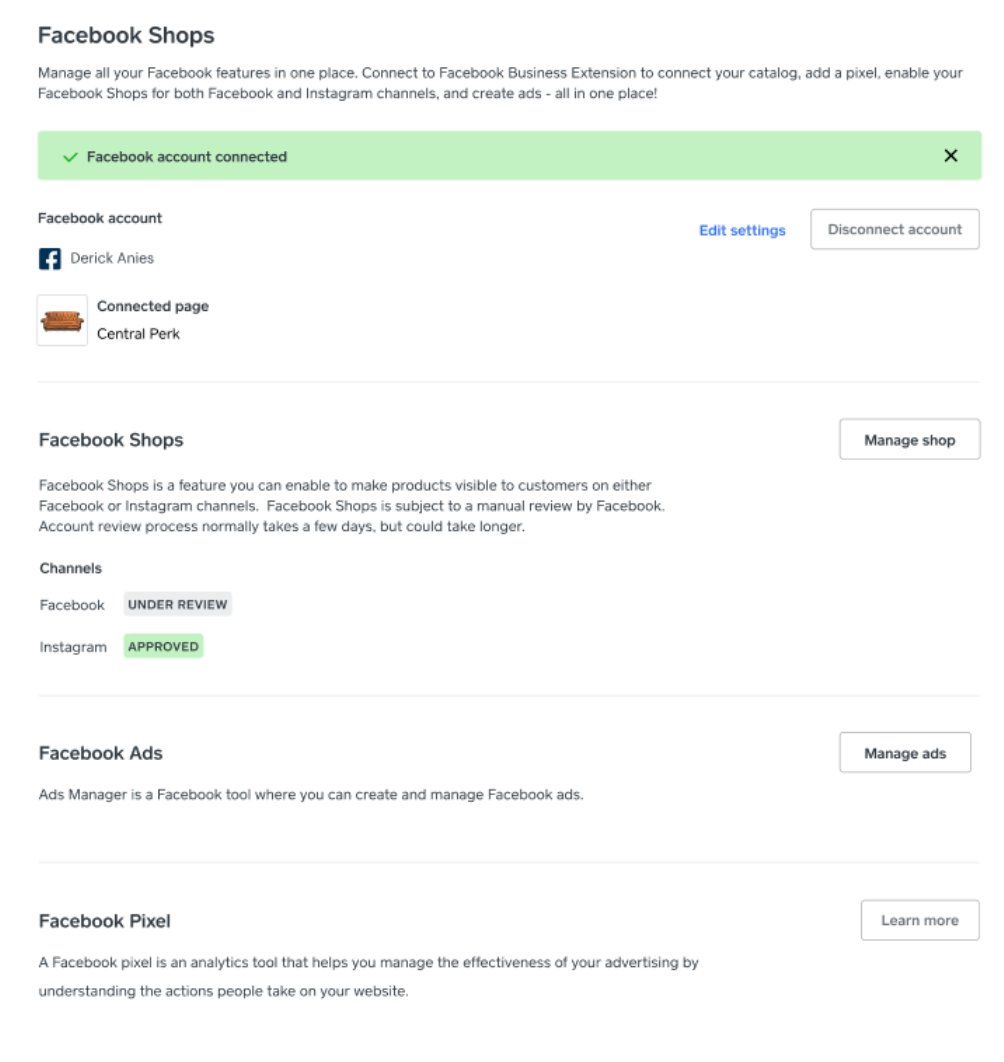Click the Facebook Pixel section heading

click(103, 920)
